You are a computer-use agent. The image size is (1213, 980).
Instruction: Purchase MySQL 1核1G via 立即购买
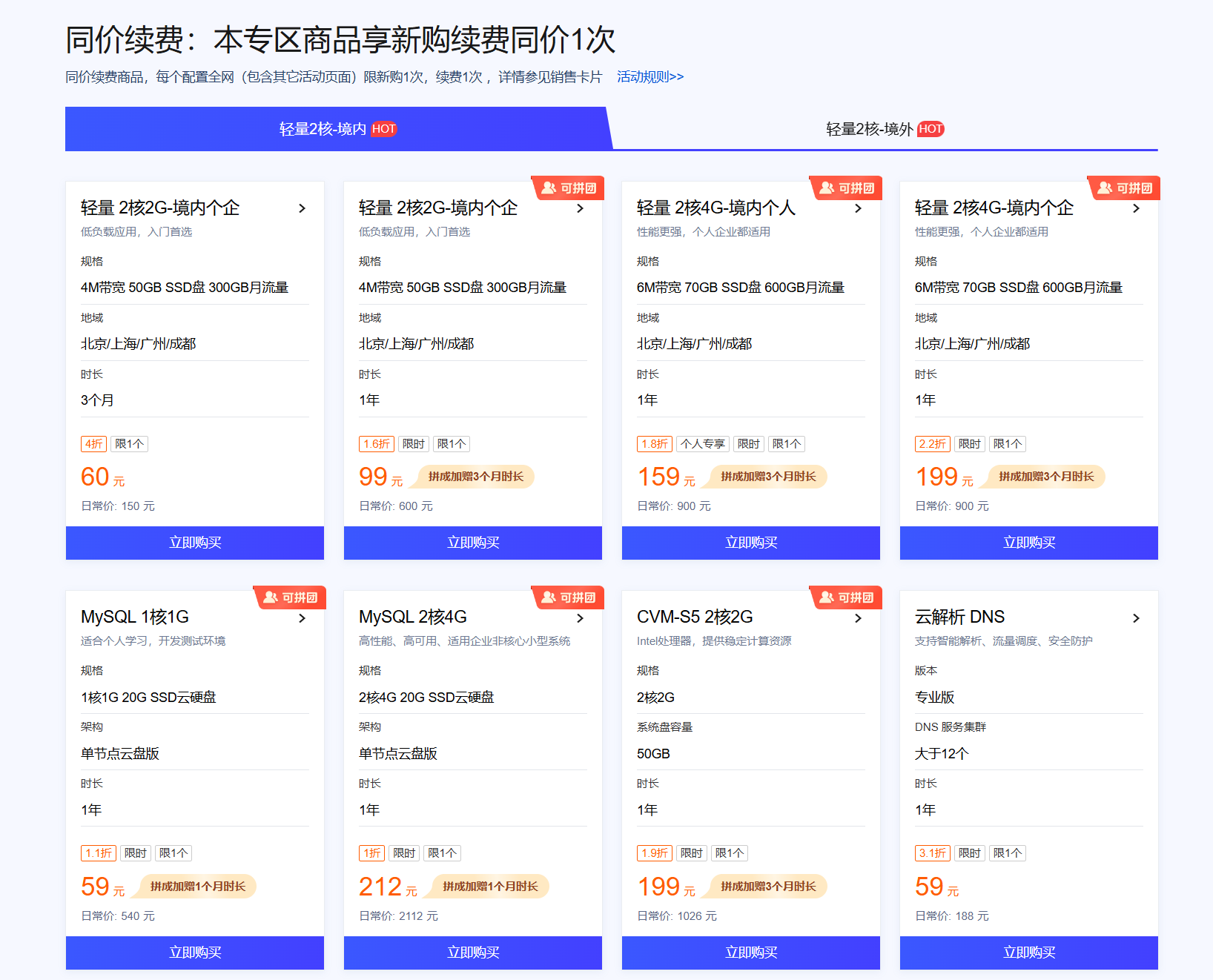(195, 953)
